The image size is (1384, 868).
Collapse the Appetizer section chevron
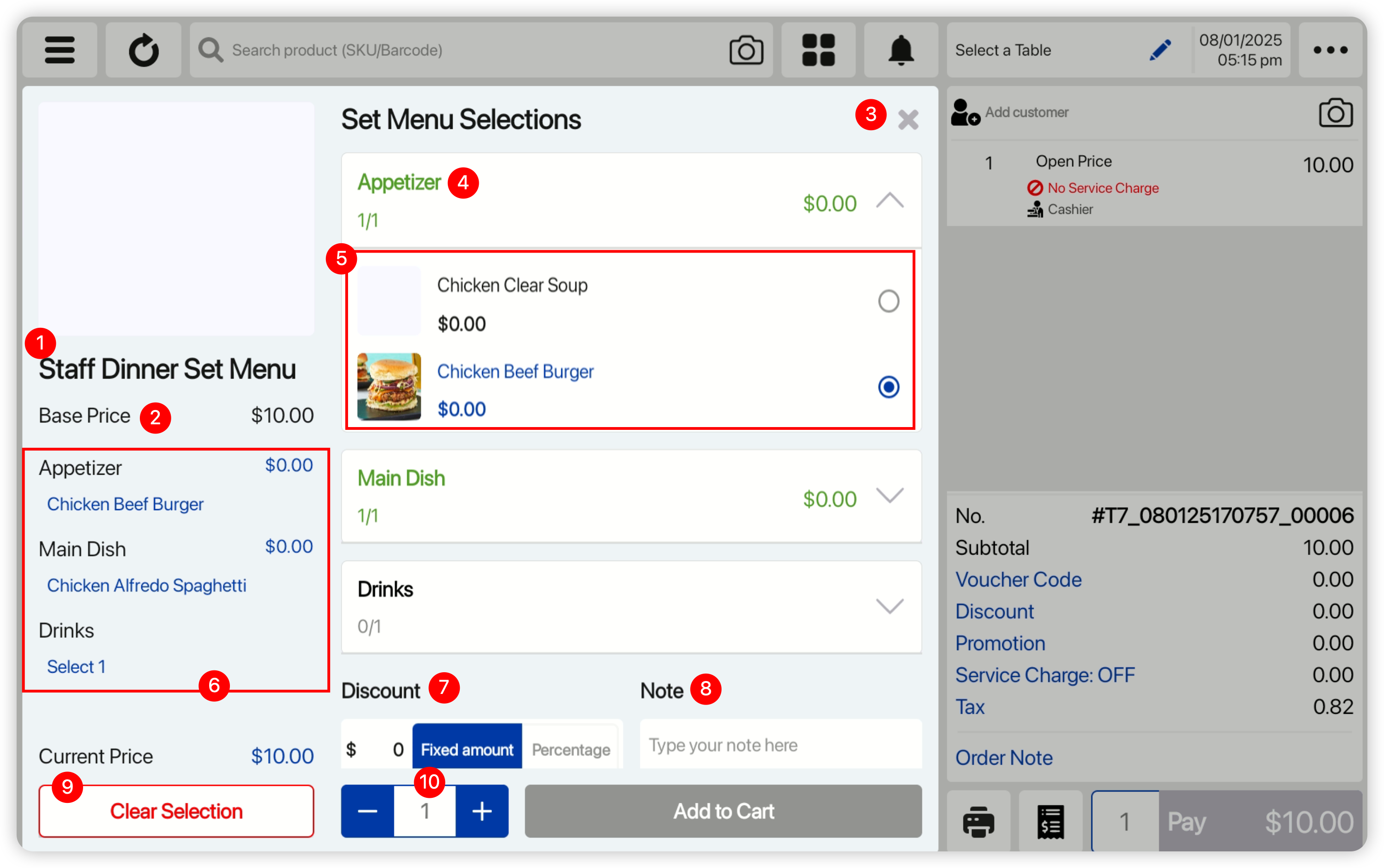click(x=890, y=201)
